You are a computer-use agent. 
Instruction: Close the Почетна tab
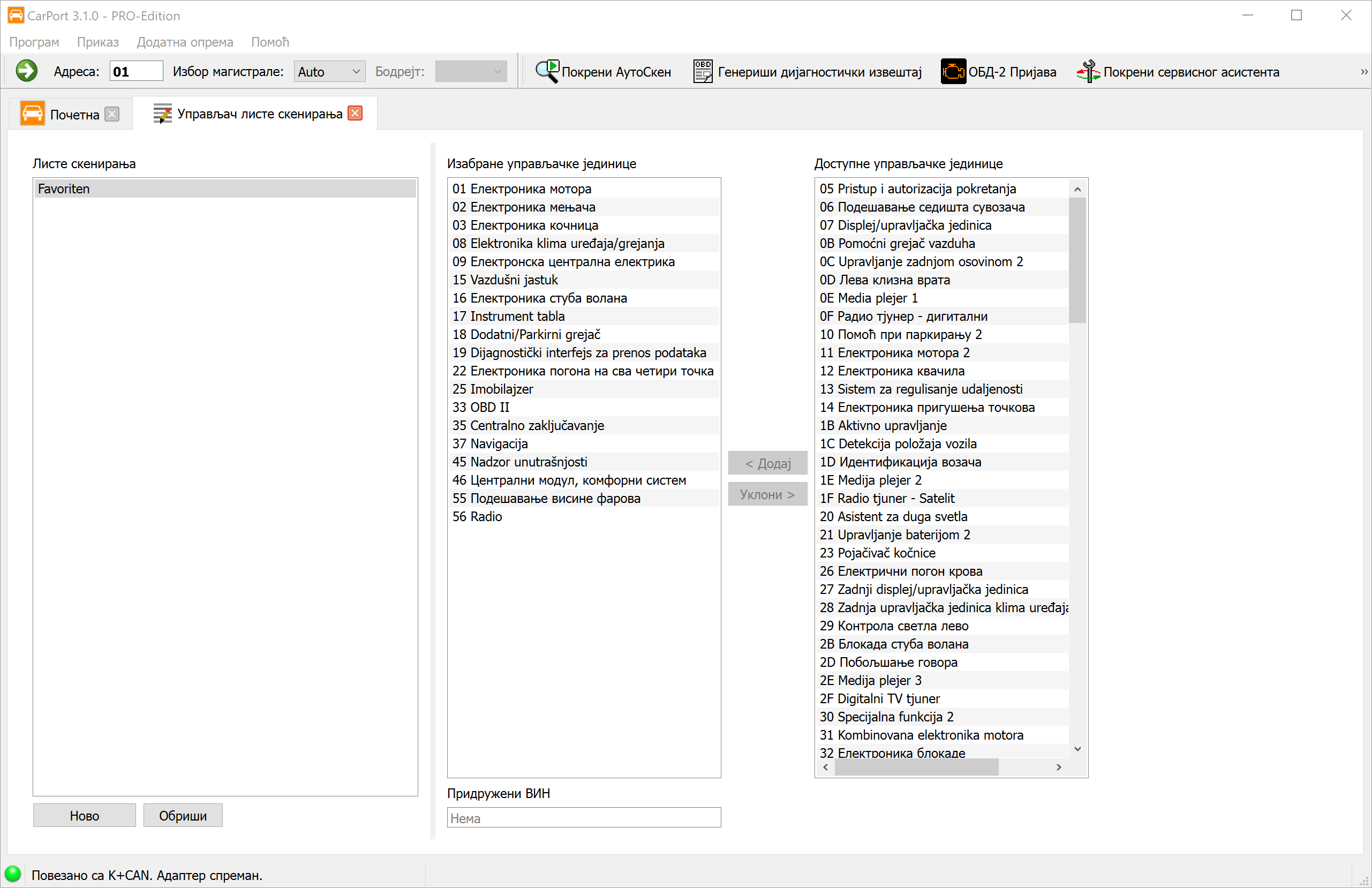pyautogui.click(x=112, y=114)
